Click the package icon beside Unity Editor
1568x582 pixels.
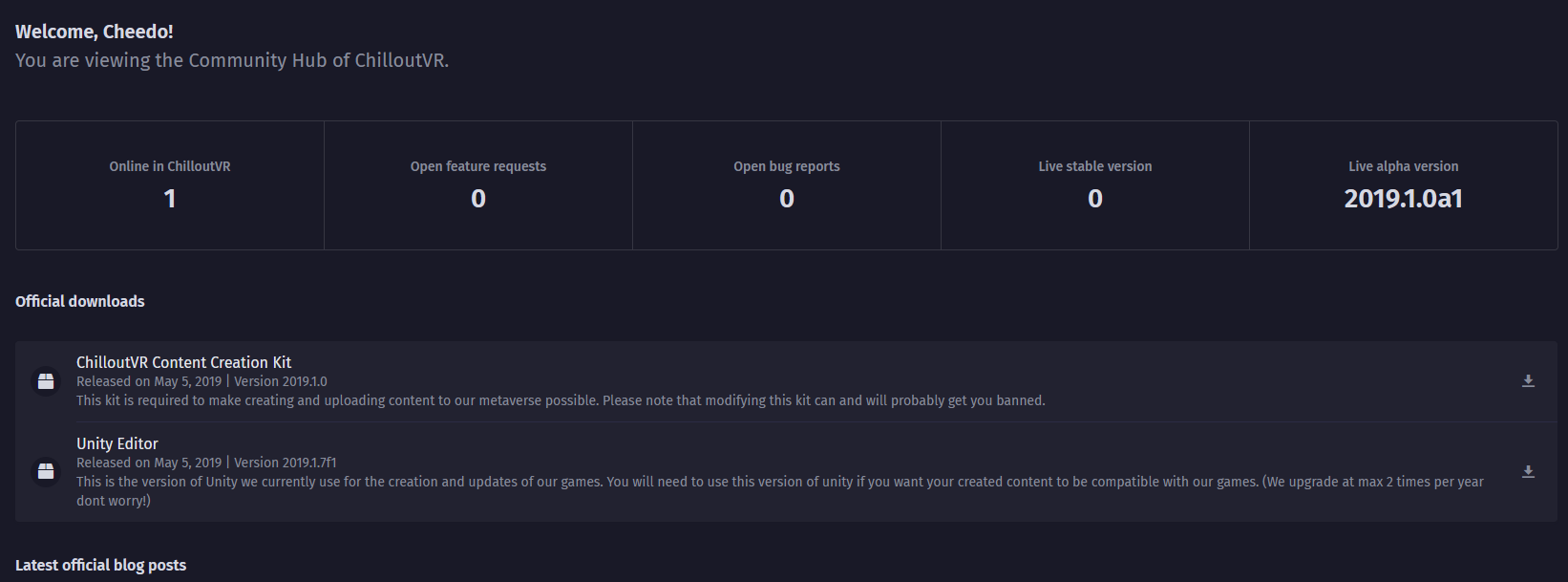tap(45, 471)
